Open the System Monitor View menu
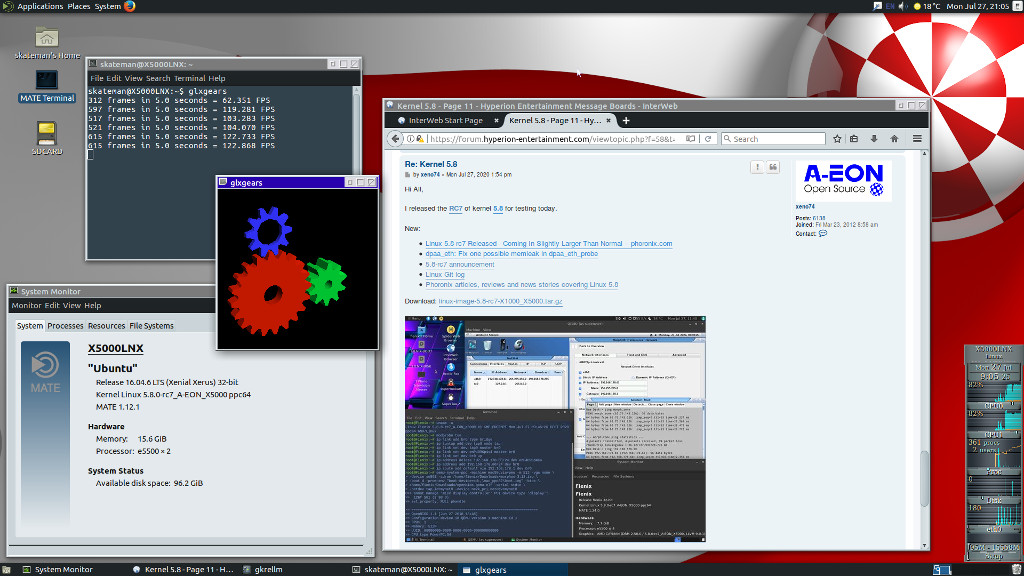Screen dimensions: 1024x576 click(x=72, y=306)
